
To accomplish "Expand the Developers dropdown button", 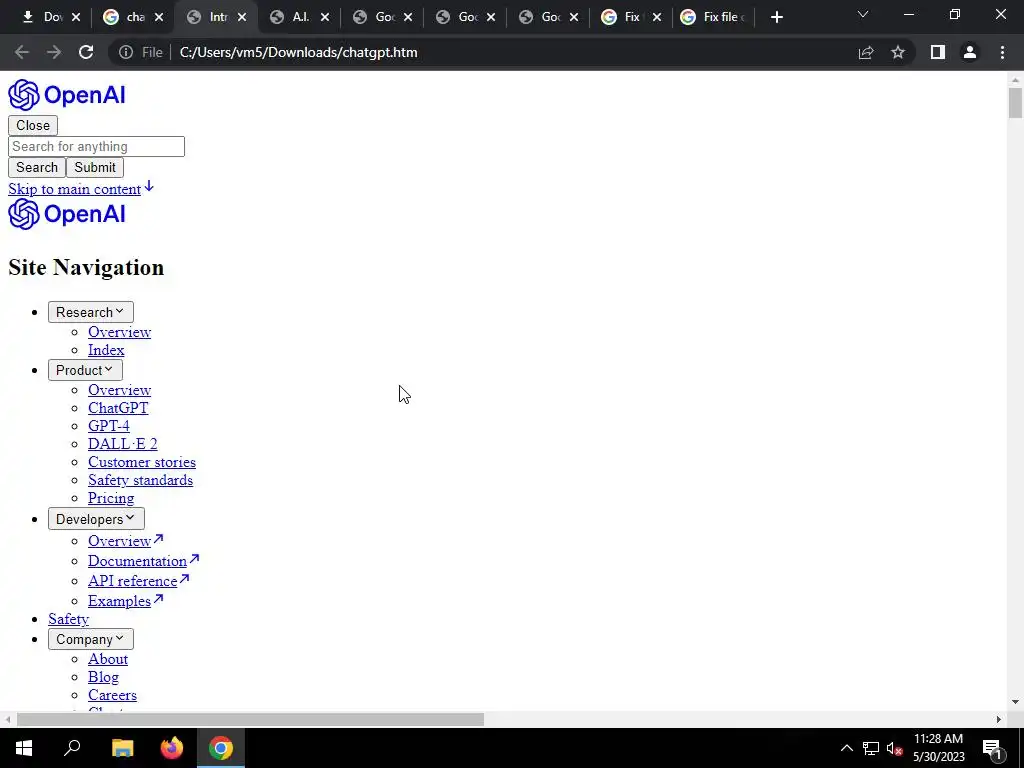I will [x=96, y=519].
